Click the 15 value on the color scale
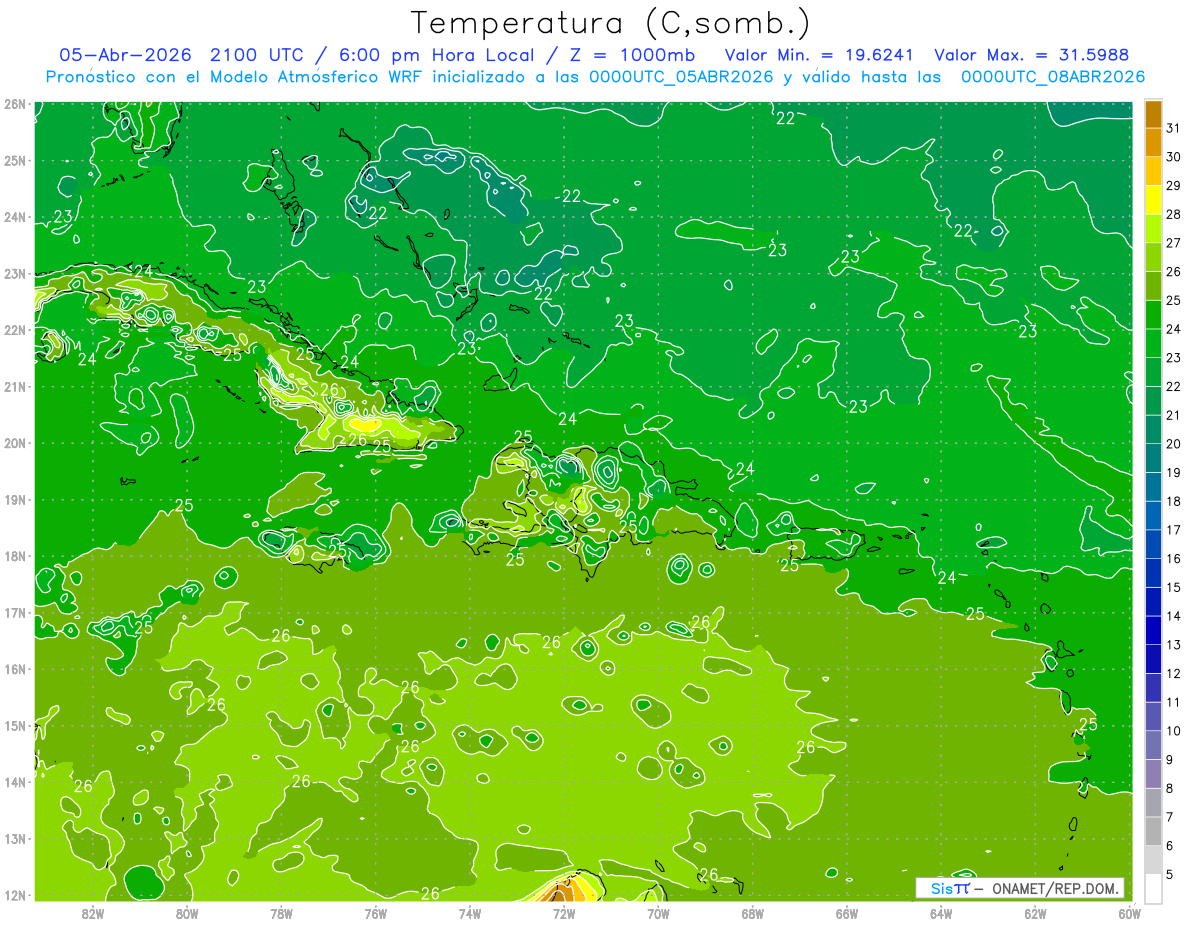 click(x=1174, y=588)
